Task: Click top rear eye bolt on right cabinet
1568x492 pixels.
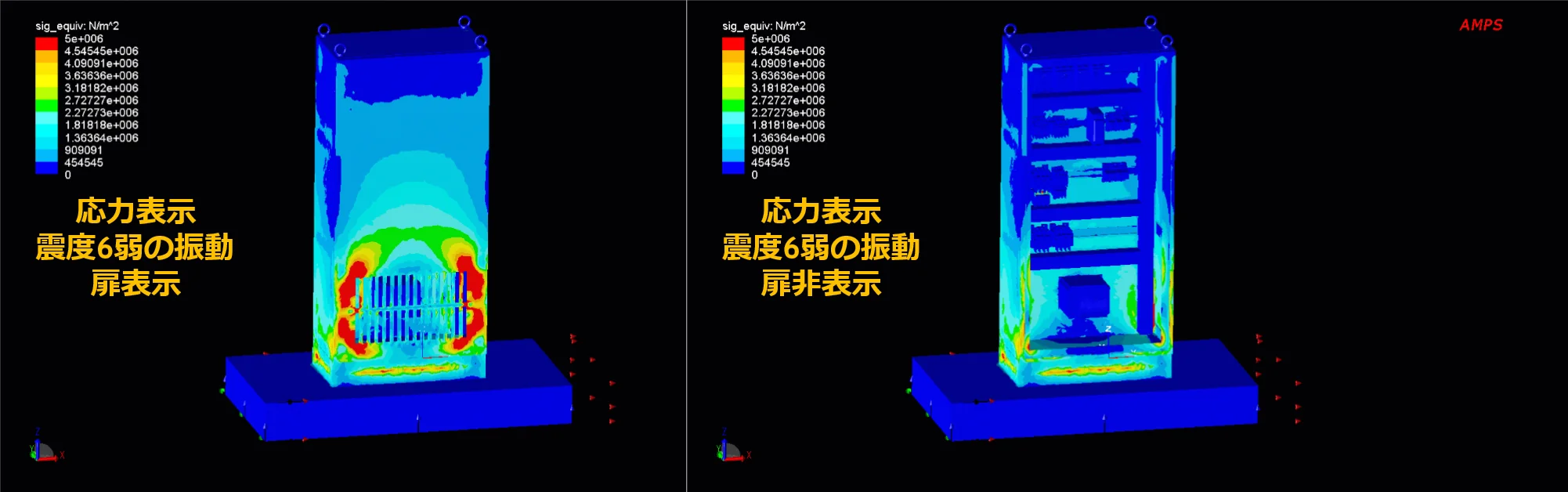Action: [x=1150, y=22]
